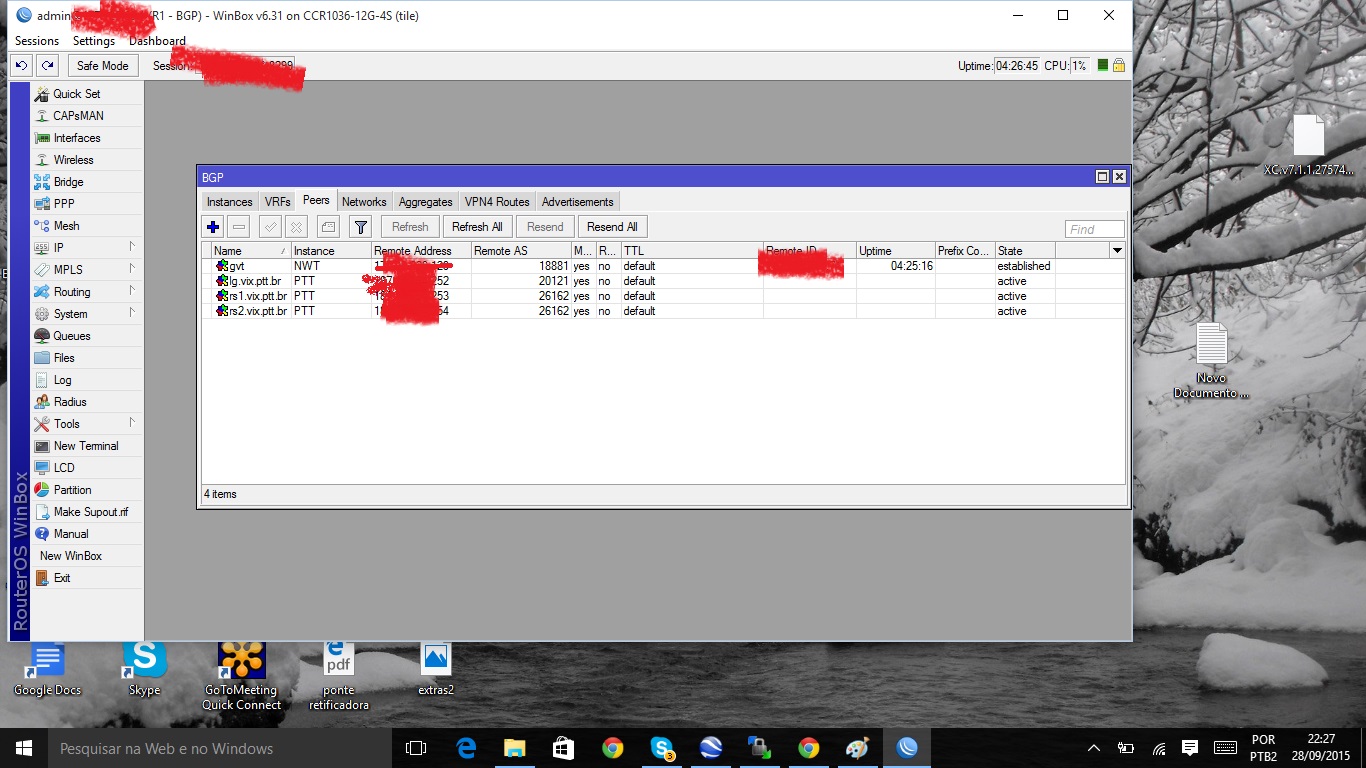Expand the Routing submenu
1366x768 pixels.
click(87, 292)
